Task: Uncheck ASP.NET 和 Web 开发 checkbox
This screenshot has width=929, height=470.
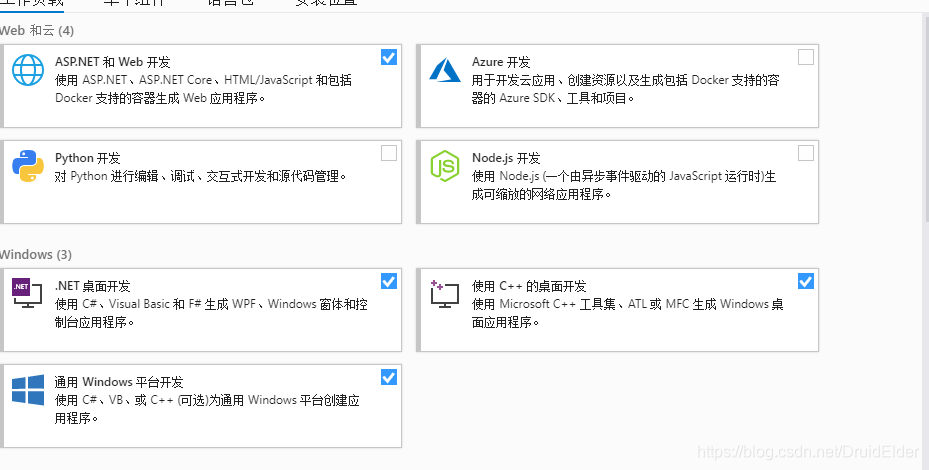Action: [389, 57]
